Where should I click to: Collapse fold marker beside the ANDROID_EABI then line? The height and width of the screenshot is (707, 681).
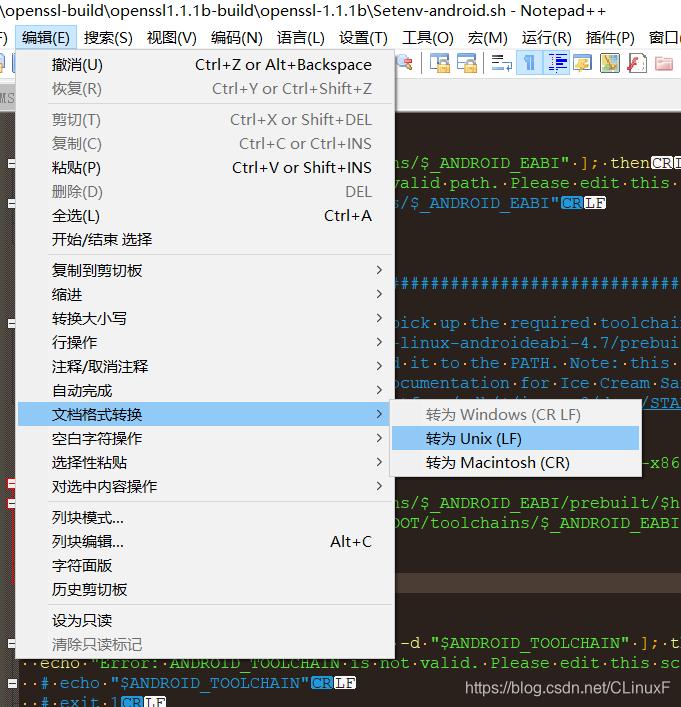(x=11, y=163)
